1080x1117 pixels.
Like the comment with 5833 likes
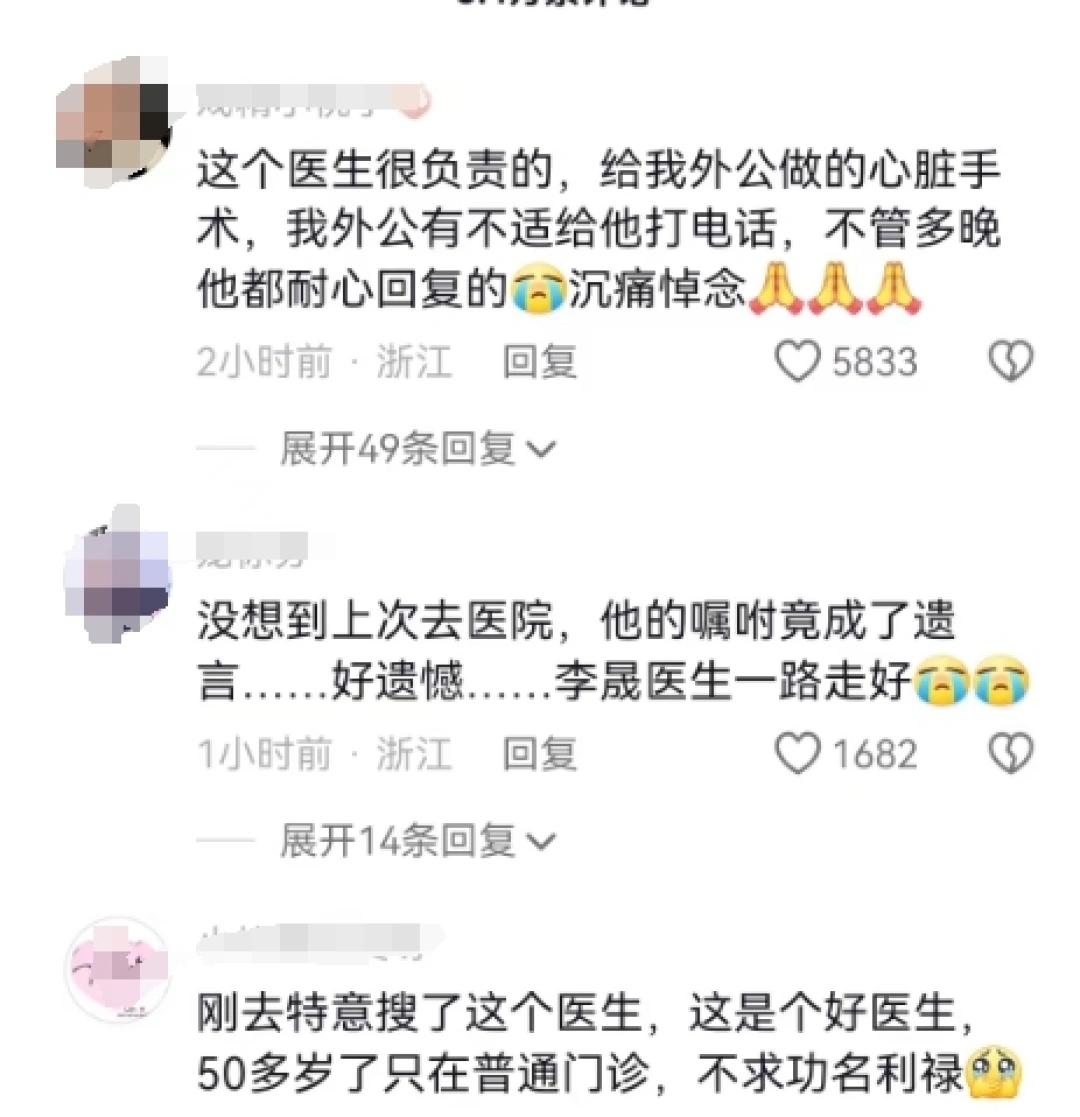pyautogui.click(x=797, y=360)
